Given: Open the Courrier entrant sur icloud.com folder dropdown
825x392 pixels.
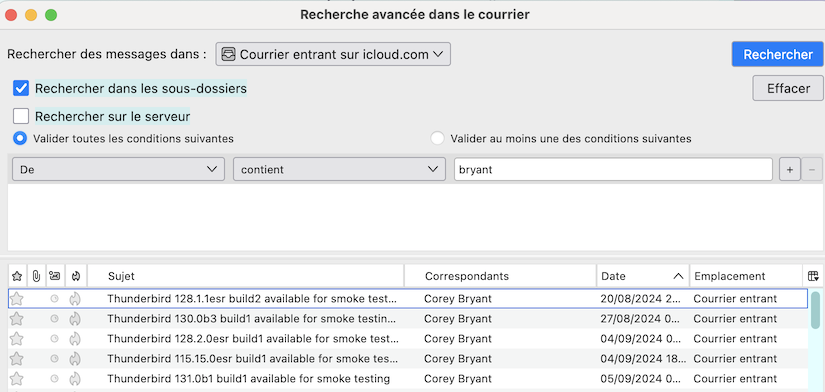Looking at the screenshot, I should pyautogui.click(x=333, y=54).
